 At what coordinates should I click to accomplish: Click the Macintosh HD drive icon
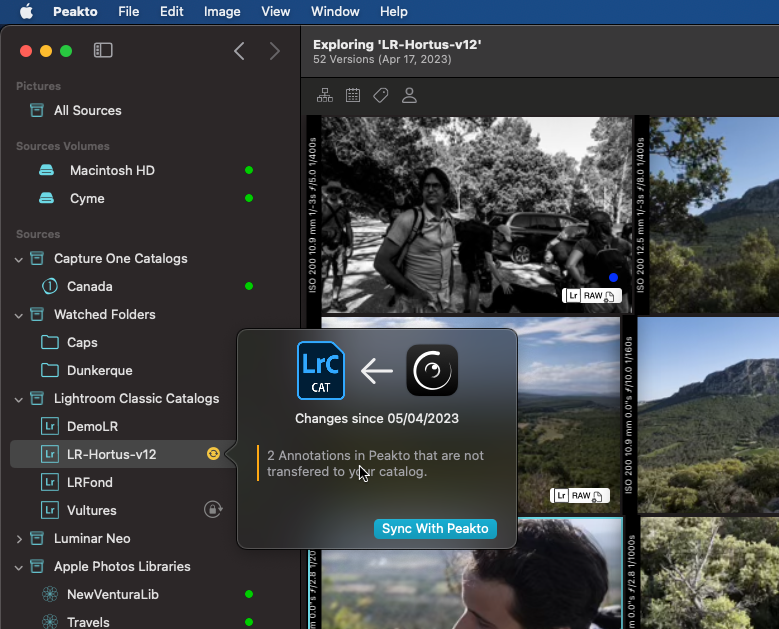[47, 170]
